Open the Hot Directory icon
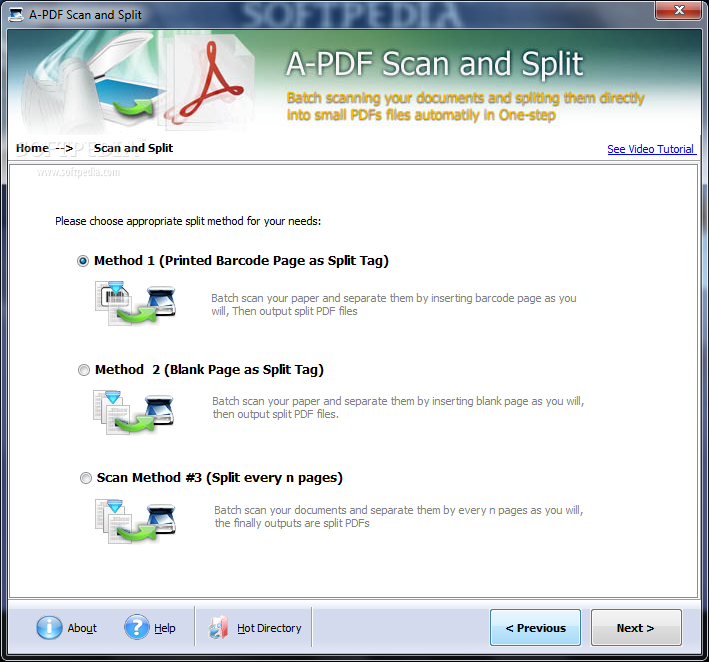This screenshot has height=662, width=709. click(x=218, y=628)
